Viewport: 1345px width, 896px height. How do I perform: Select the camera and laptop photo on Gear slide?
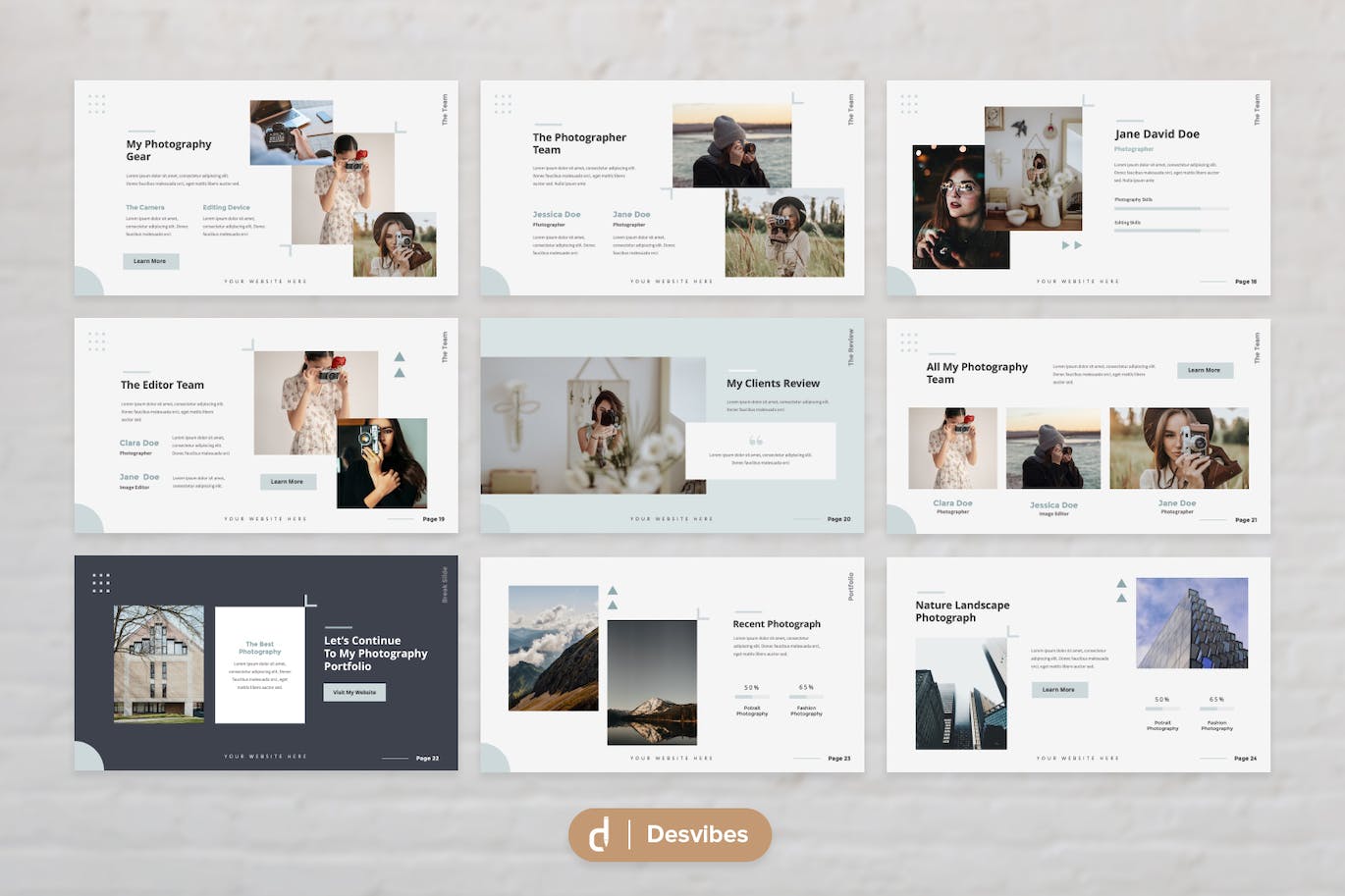click(291, 132)
